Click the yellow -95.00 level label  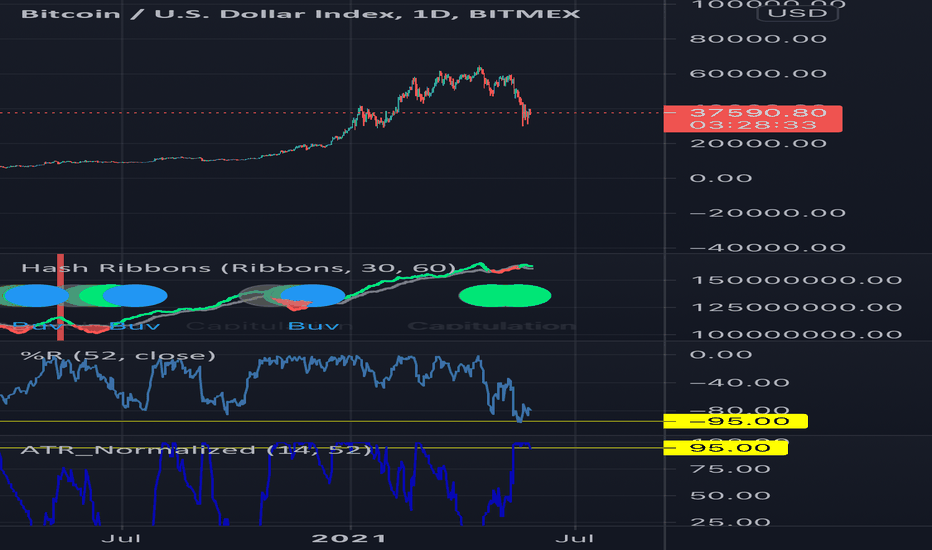click(735, 422)
